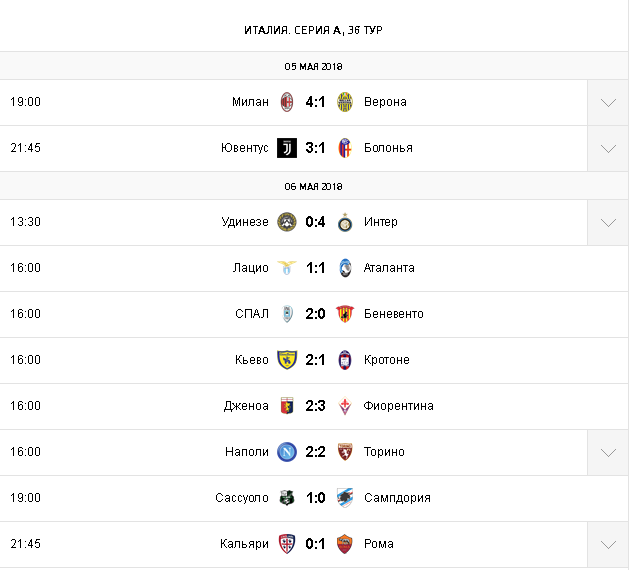Click the Milan club crest icon
The height and width of the screenshot is (570, 629).
click(287, 102)
